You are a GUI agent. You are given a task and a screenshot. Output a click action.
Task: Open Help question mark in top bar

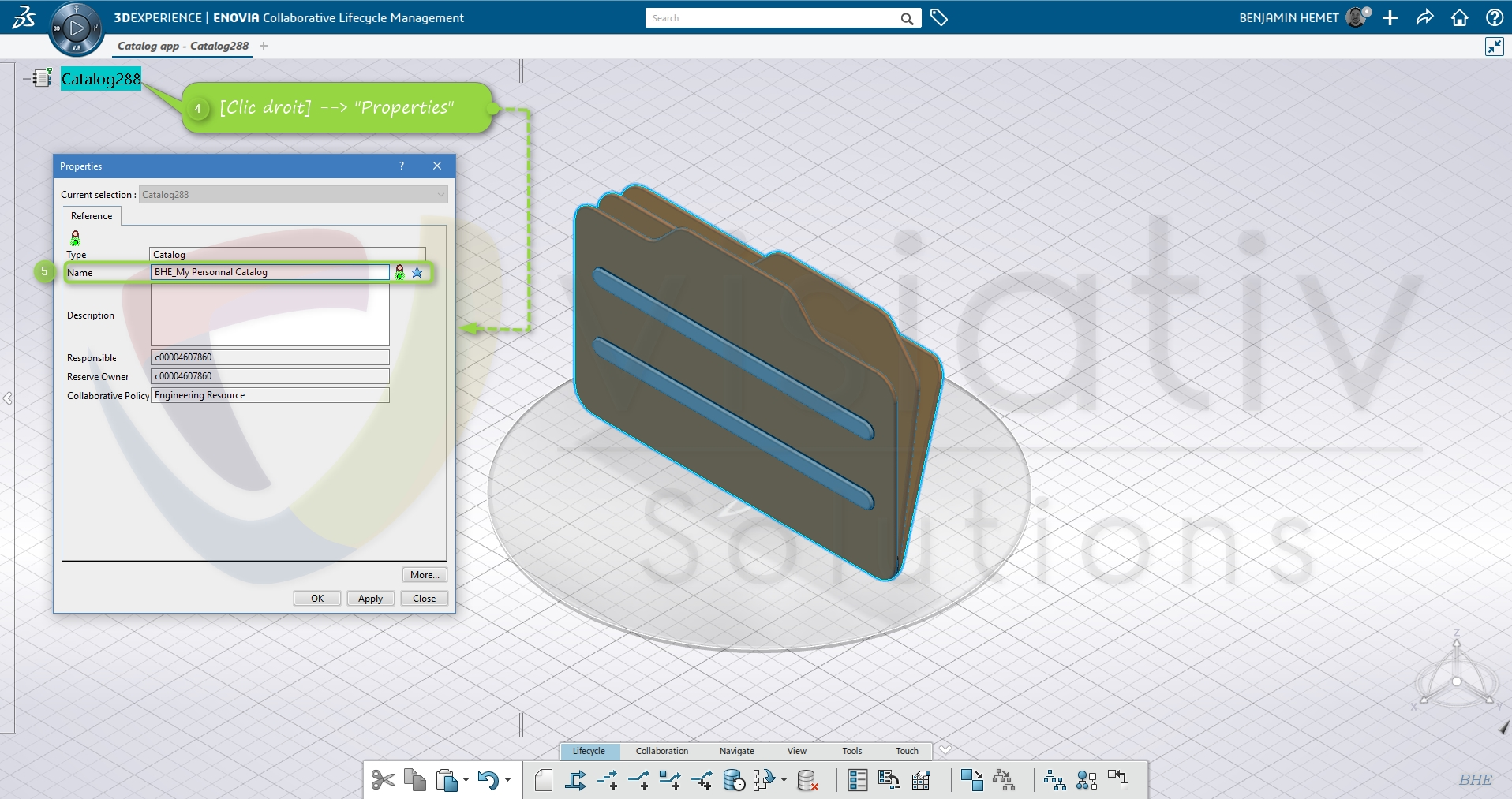coord(1494,17)
